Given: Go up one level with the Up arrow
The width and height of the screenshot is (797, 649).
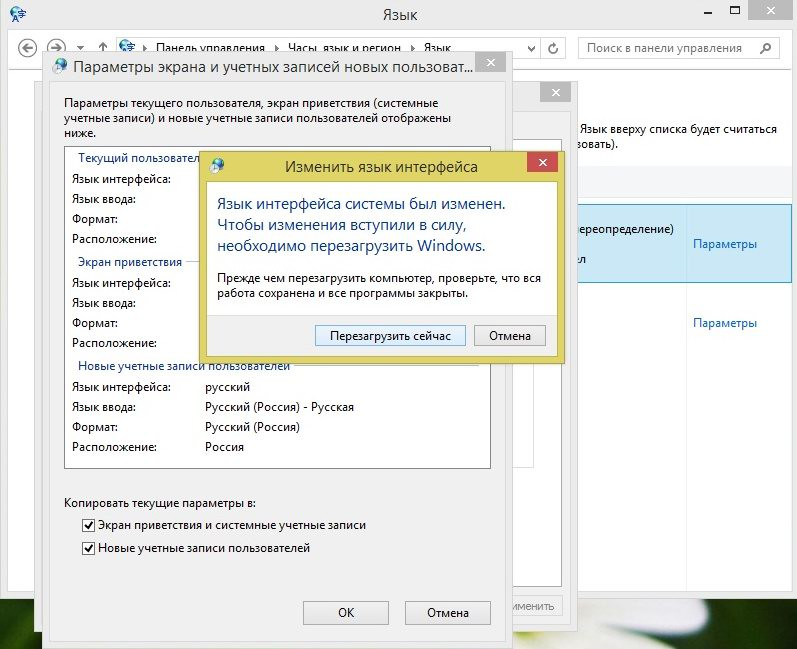Looking at the screenshot, I should [103, 47].
